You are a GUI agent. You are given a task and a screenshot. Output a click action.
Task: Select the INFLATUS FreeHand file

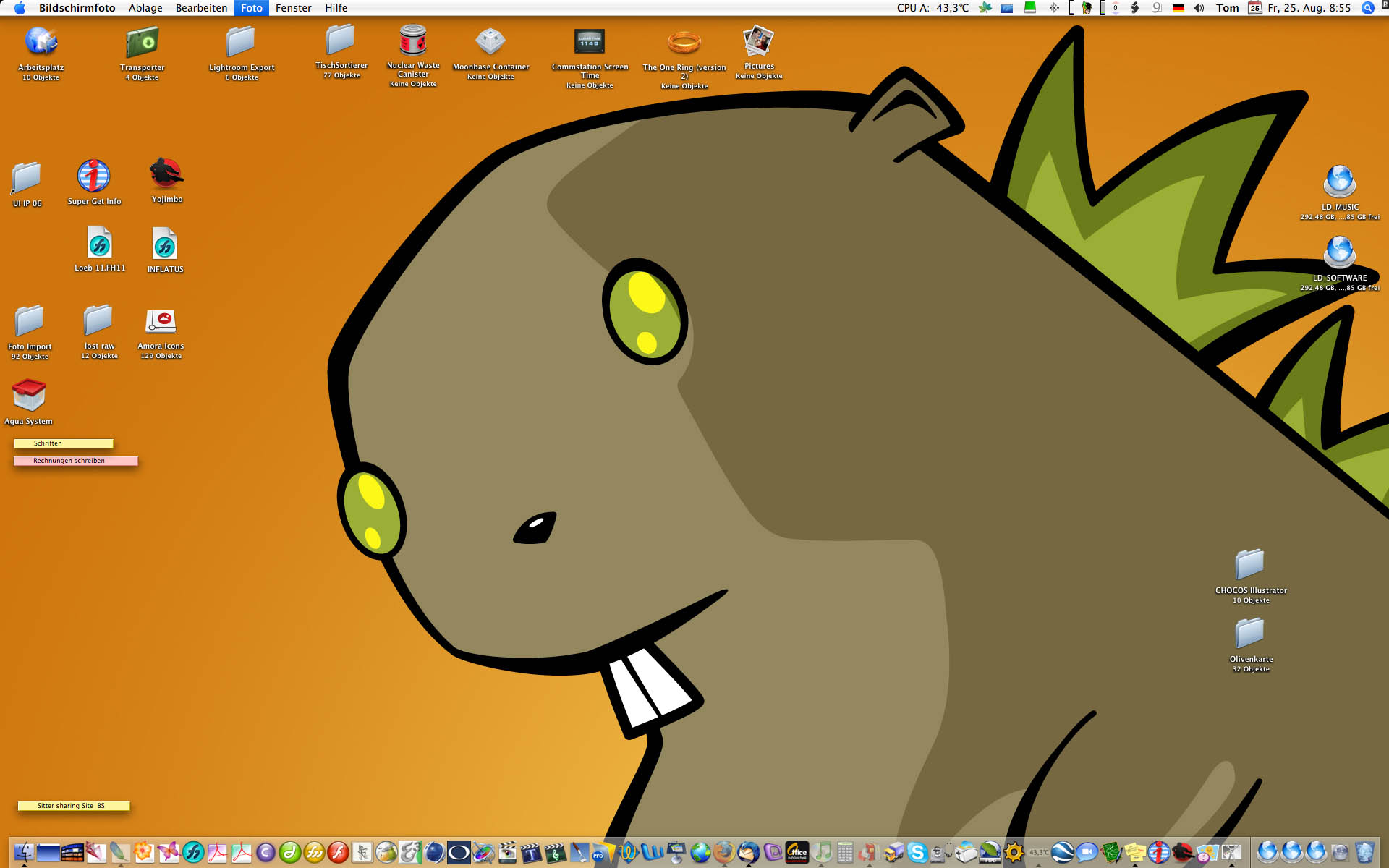[x=165, y=244]
